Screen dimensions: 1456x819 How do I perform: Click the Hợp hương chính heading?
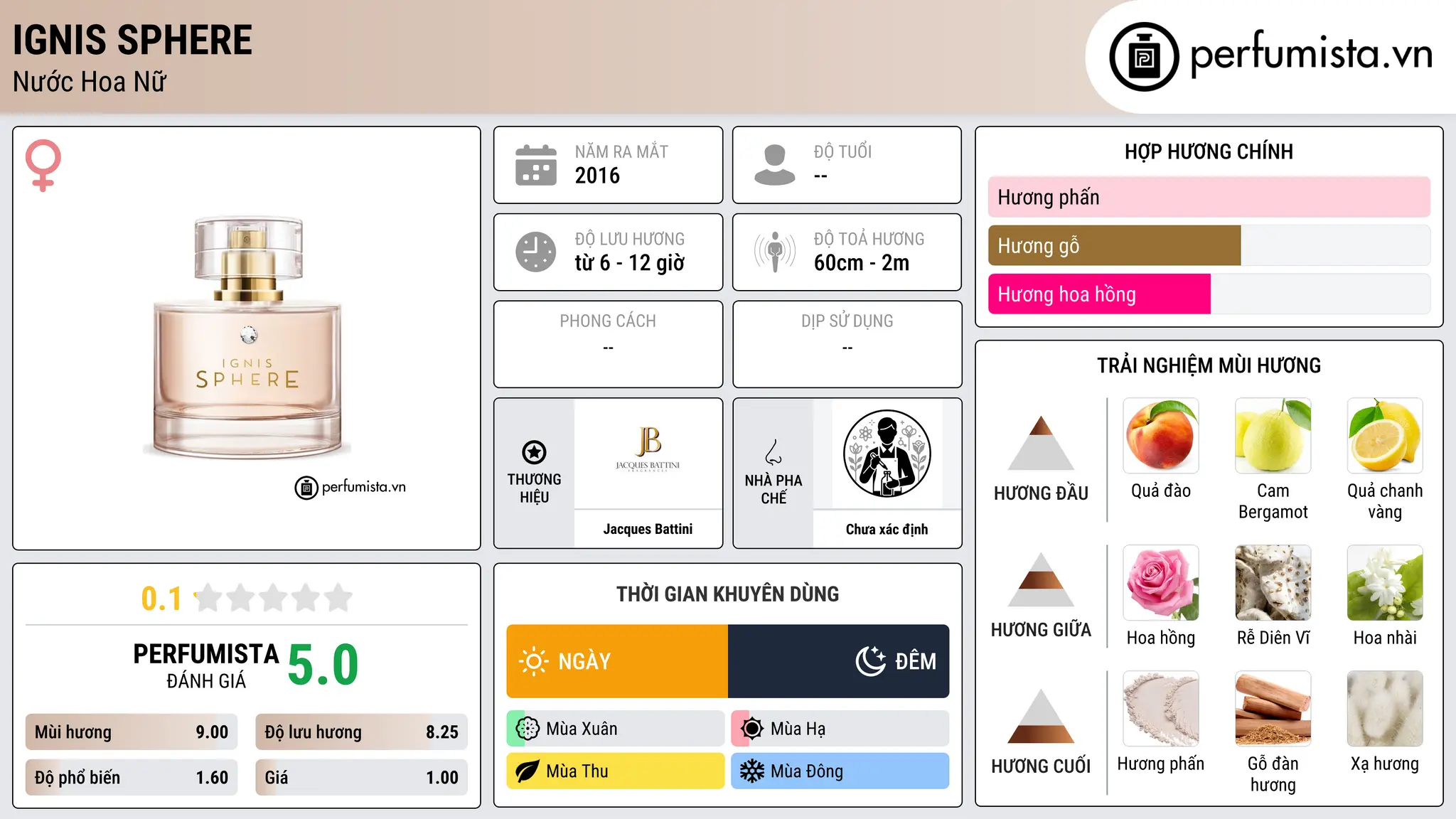point(1209,151)
